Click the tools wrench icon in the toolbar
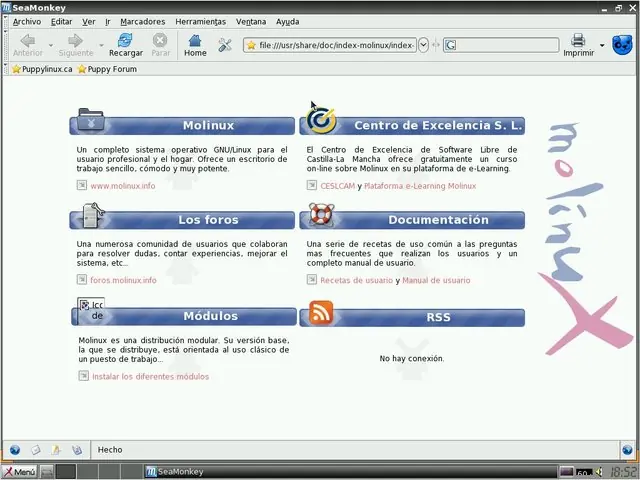This screenshot has width=640, height=480. click(225, 45)
